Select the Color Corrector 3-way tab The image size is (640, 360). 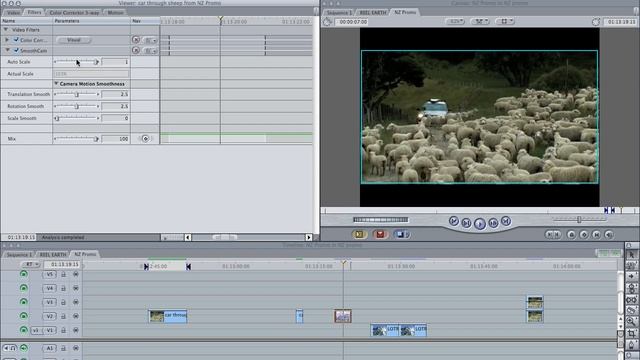point(74,13)
